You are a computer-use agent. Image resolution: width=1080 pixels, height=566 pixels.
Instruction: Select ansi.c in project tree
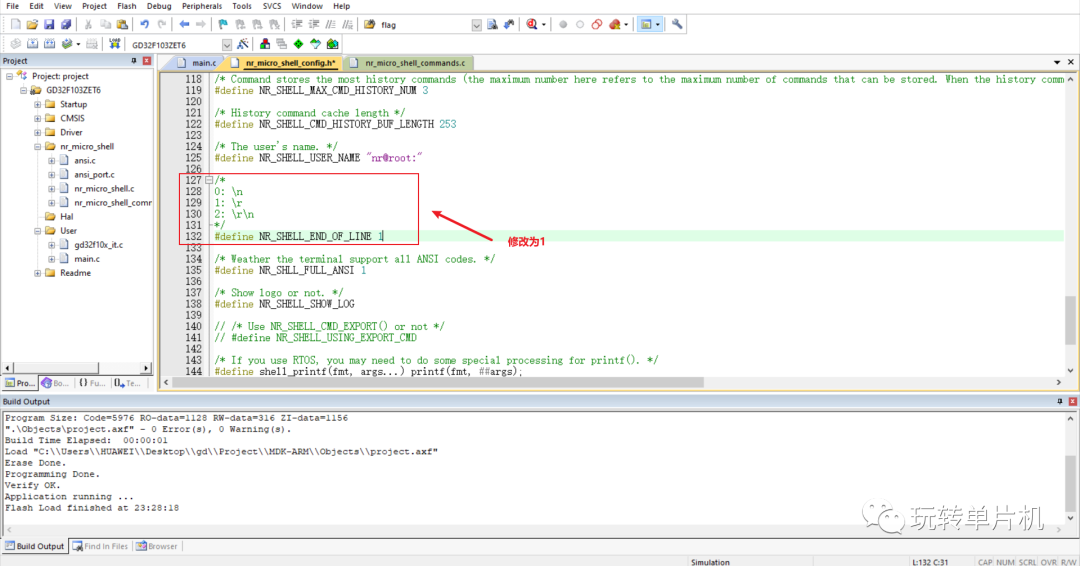point(85,160)
